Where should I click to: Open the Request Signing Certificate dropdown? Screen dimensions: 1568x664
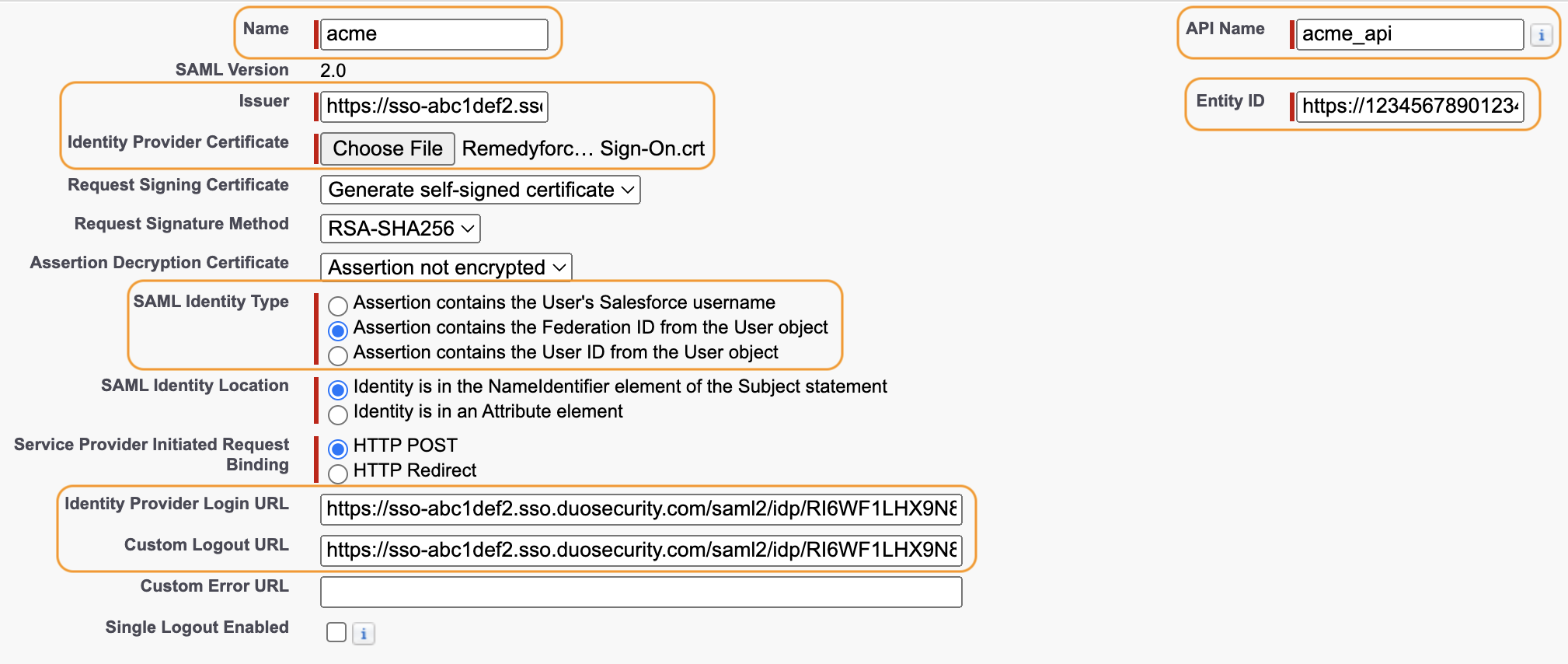[x=479, y=190]
